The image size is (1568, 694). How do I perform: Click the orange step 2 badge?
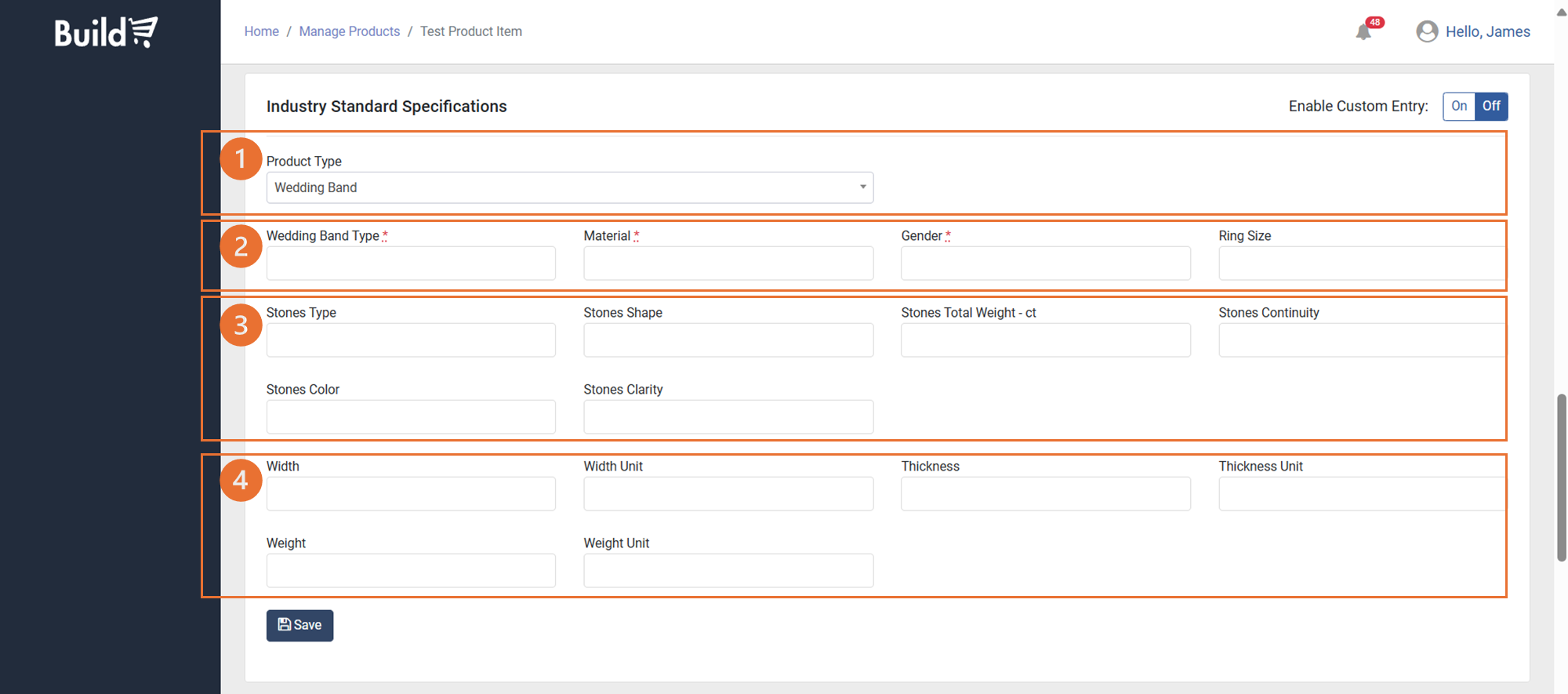(x=241, y=247)
